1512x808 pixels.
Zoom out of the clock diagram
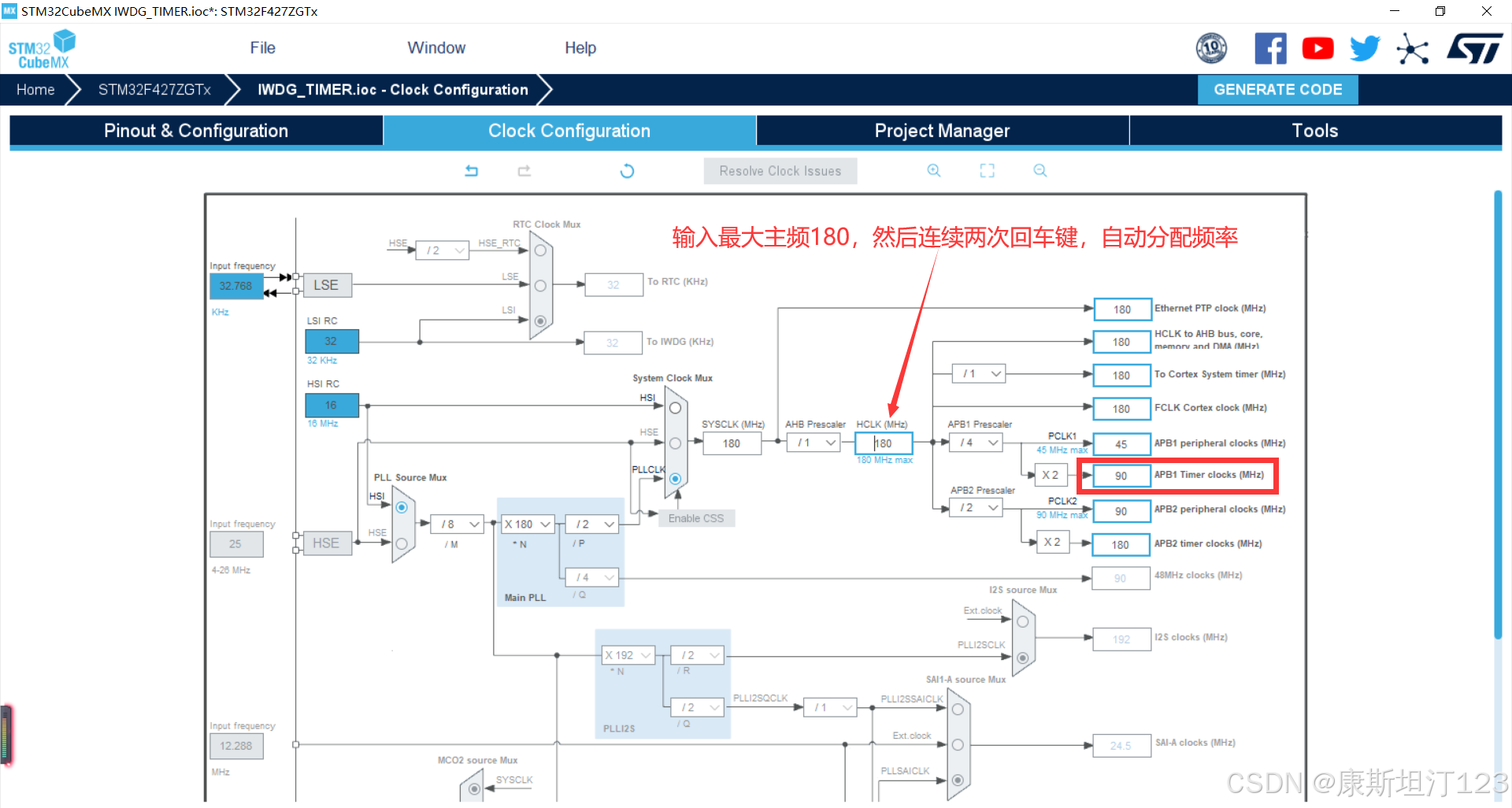1039,170
